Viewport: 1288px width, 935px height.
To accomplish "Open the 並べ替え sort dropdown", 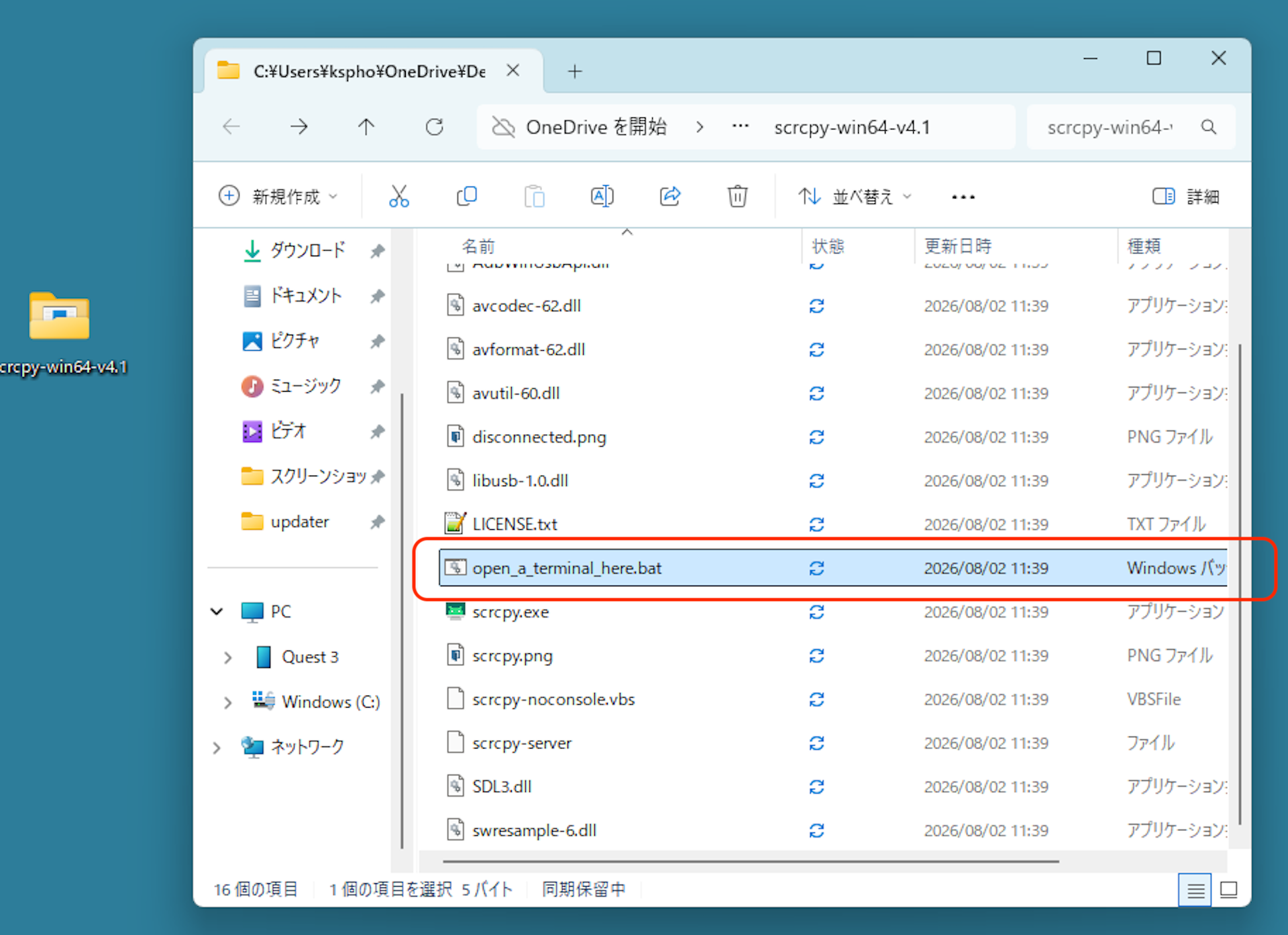I will (x=855, y=197).
